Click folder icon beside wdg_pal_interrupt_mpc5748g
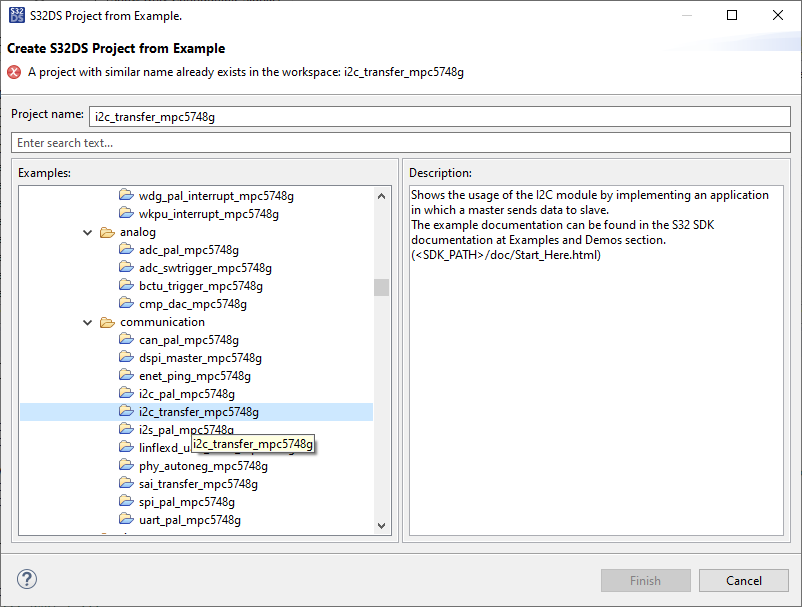 click(126, 195)
